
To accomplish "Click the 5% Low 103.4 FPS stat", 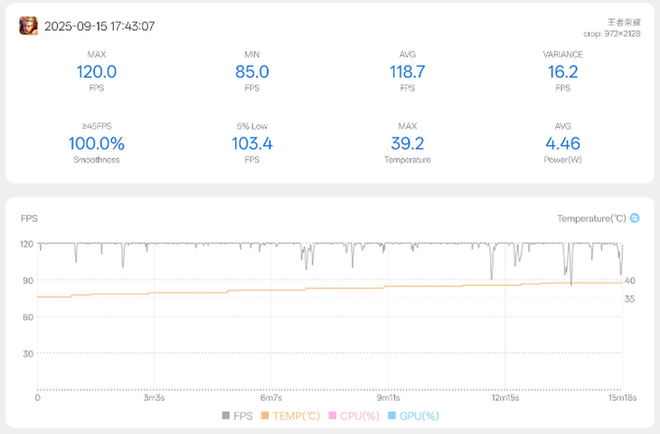I will click(252, 144).
